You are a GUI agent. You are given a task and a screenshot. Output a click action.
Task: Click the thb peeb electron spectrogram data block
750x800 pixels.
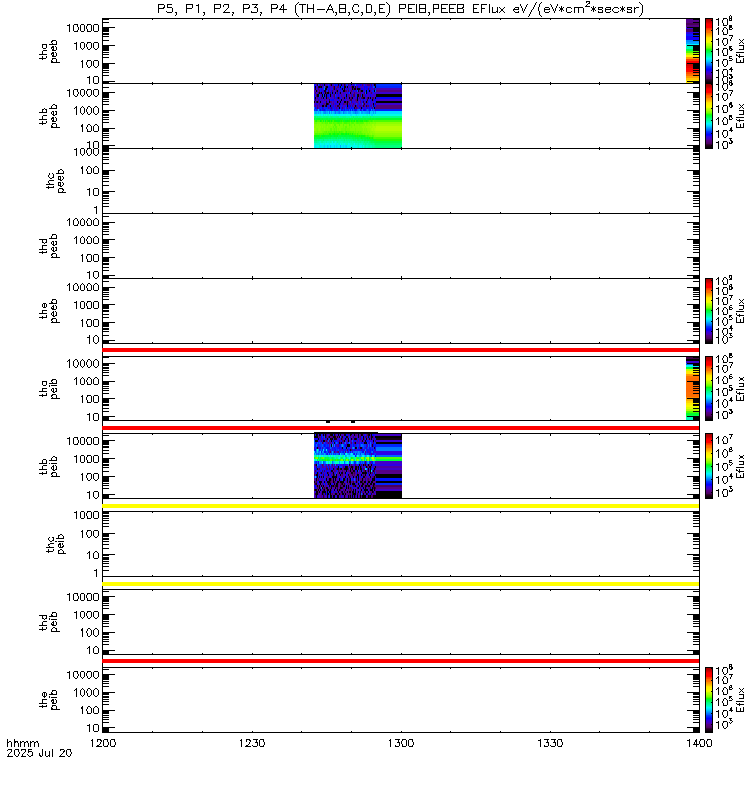point(358,116)
